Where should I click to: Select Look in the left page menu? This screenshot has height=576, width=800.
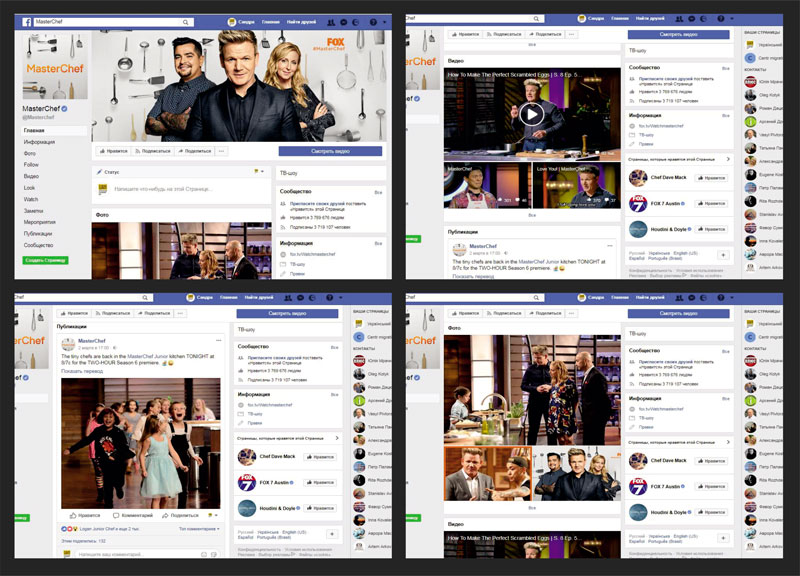[x=29, y=188]
